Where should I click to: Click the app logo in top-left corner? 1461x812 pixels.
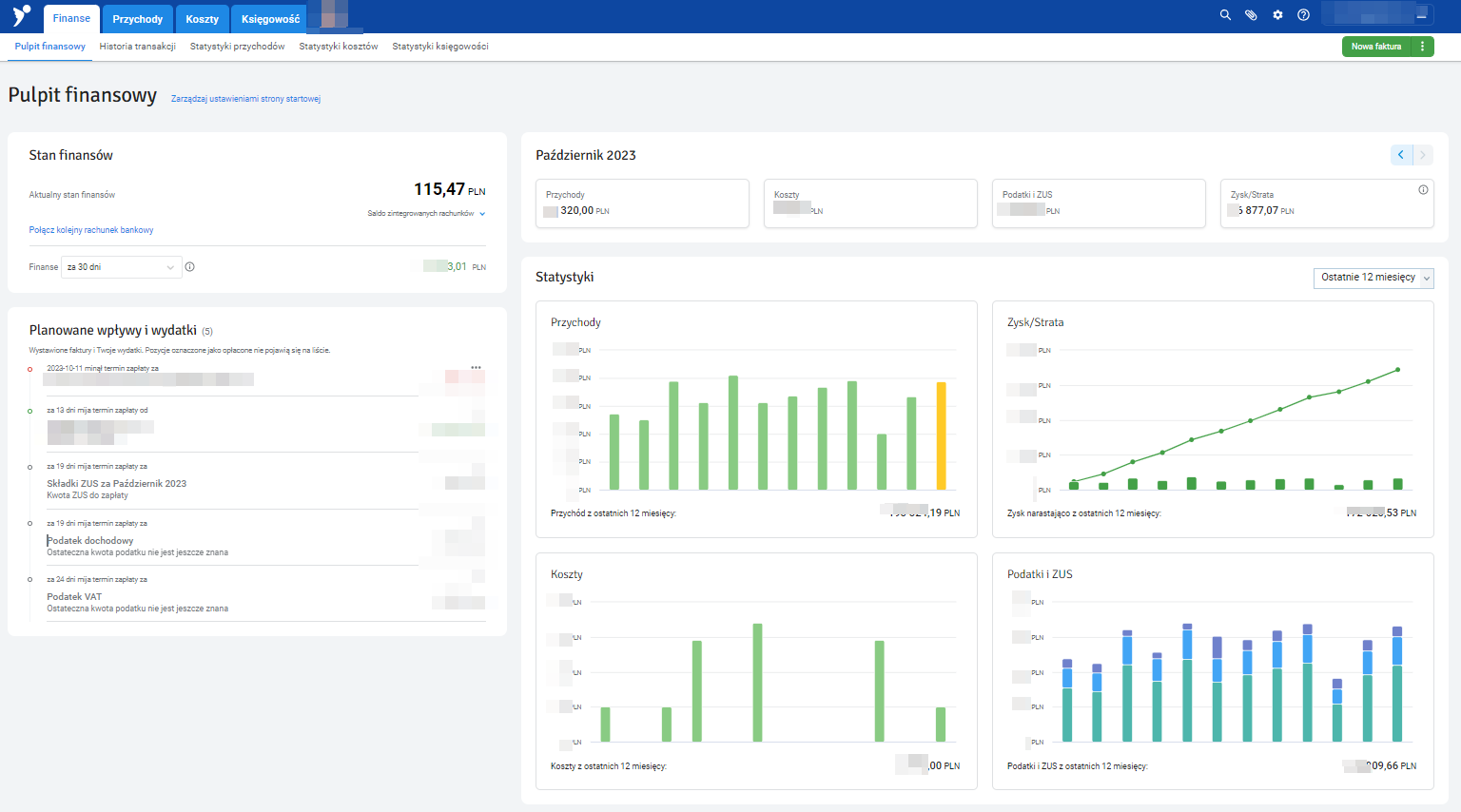(x=21, y=16)
